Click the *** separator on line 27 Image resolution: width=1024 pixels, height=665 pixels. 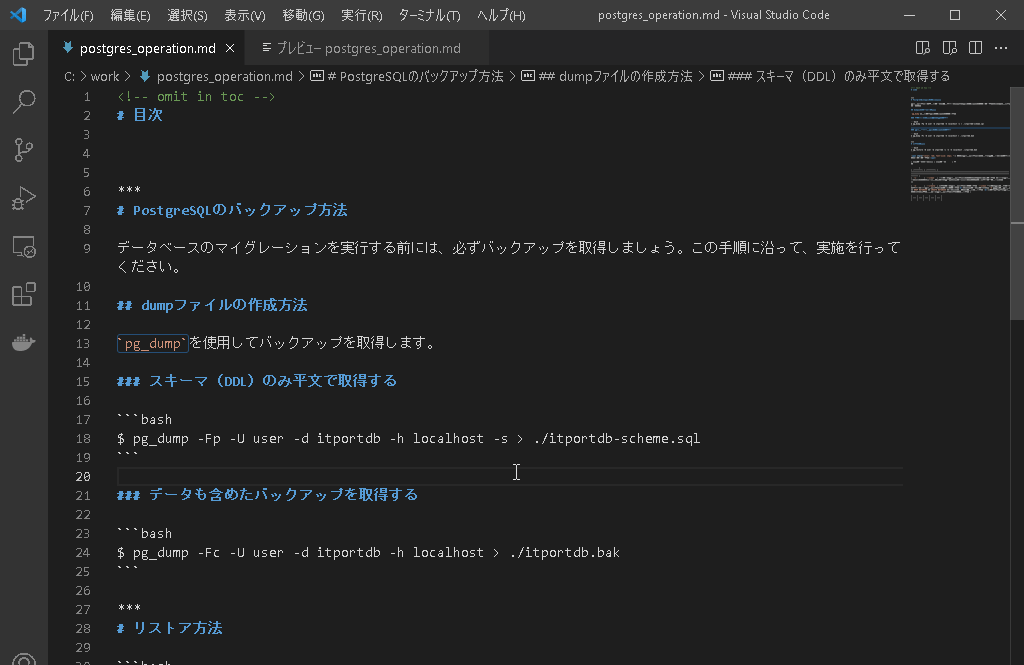[129, 609]
